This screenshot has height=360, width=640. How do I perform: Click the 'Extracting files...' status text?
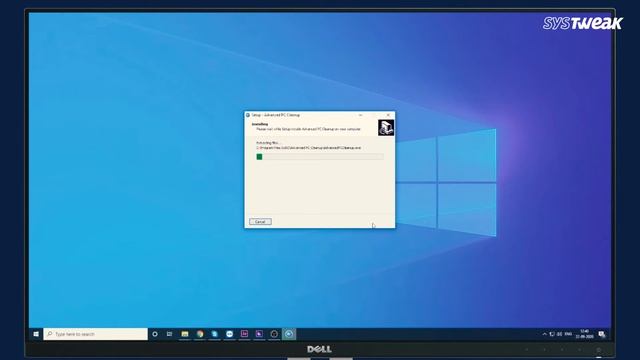tap(268, 143)
